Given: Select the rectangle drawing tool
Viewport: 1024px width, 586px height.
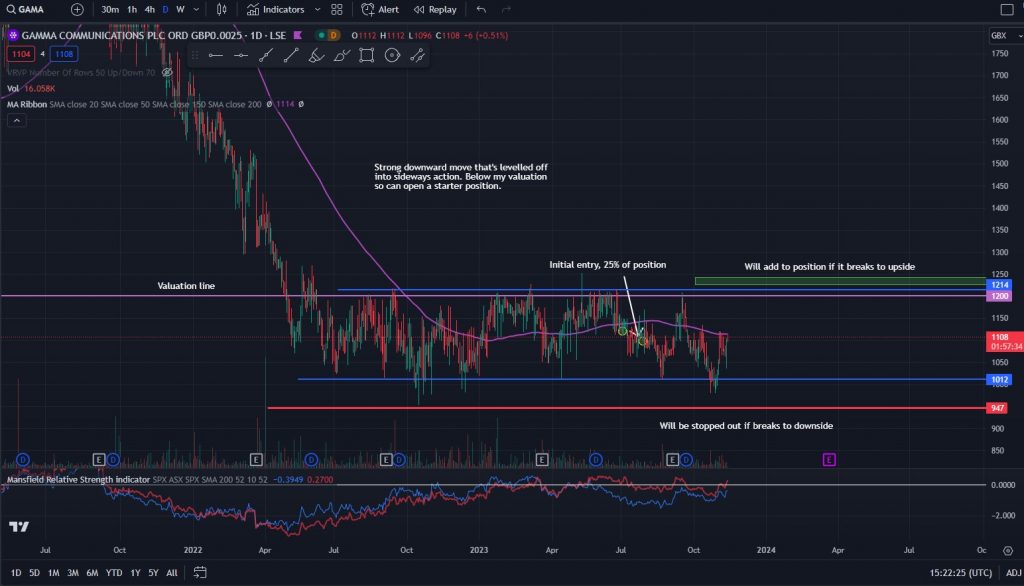Looking at the screenshot, I should click(x=367, y=55).
